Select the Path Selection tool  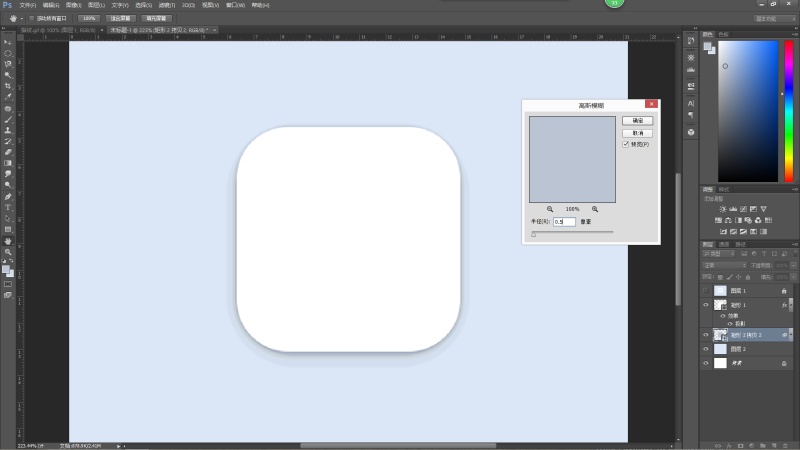(8, 218)
